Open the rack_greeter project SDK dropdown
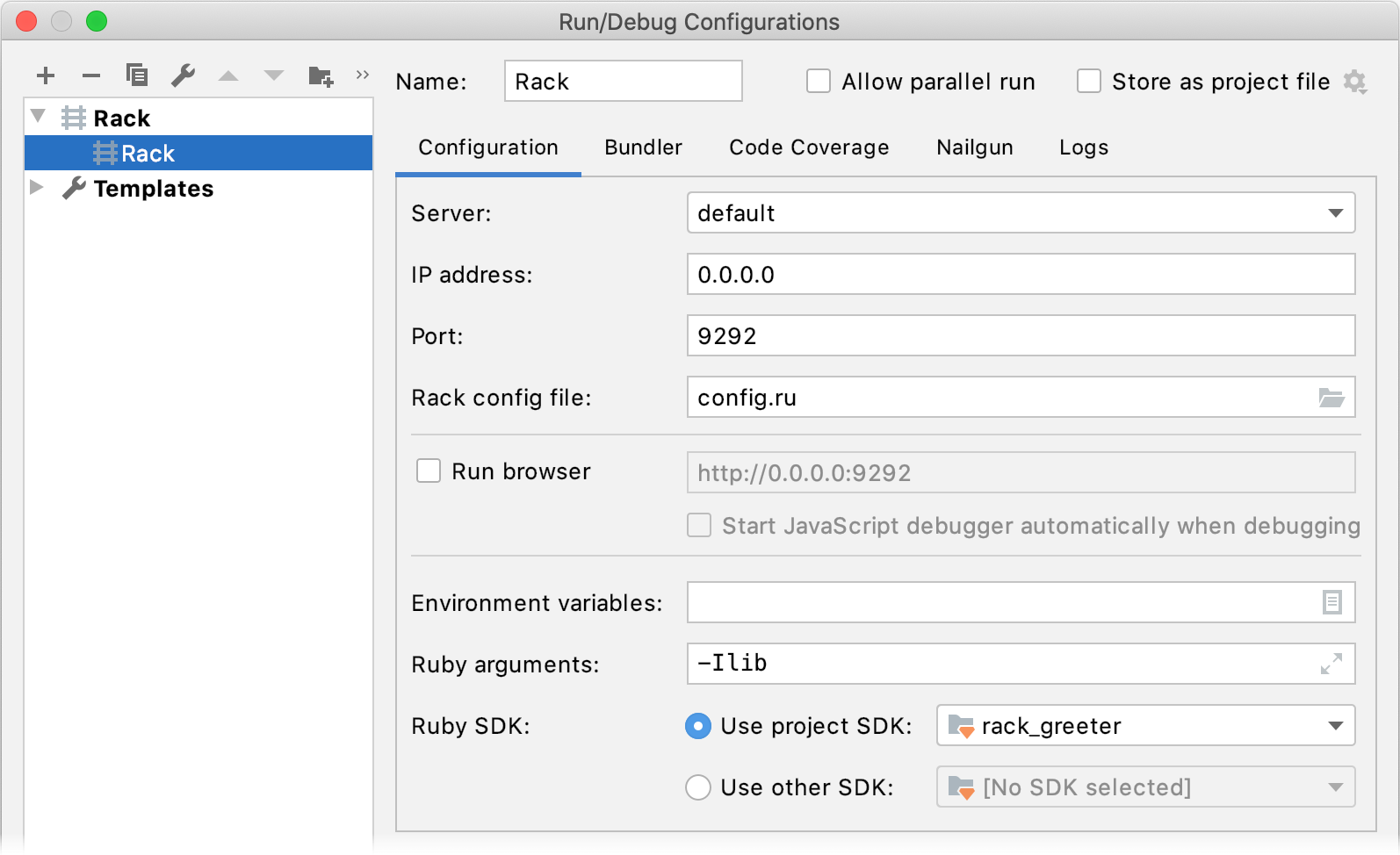 point(1145,726)
